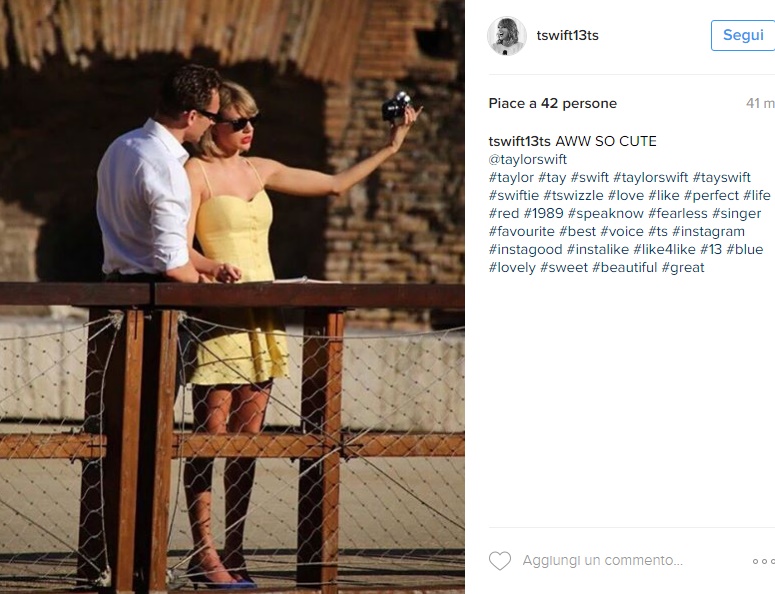The image size is (775, 594).
Task: Open the #like4like hashtag
Action: tap(664, 250)
